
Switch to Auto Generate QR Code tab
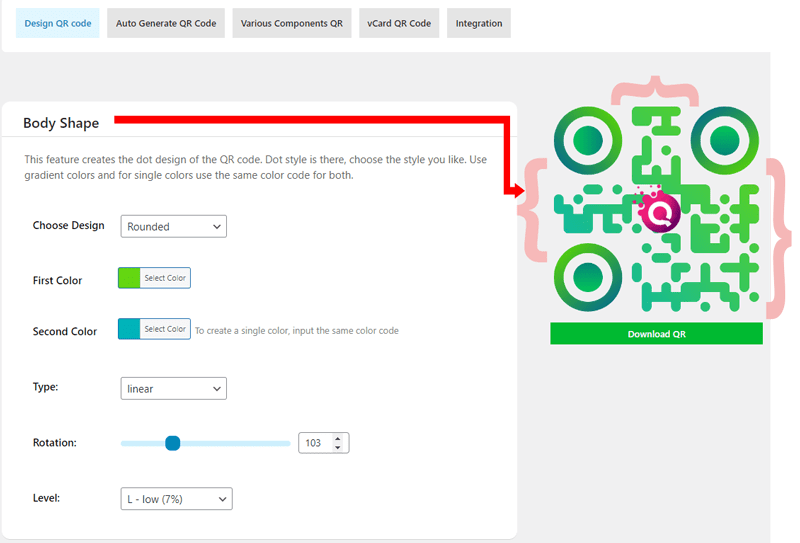point(166,23)
